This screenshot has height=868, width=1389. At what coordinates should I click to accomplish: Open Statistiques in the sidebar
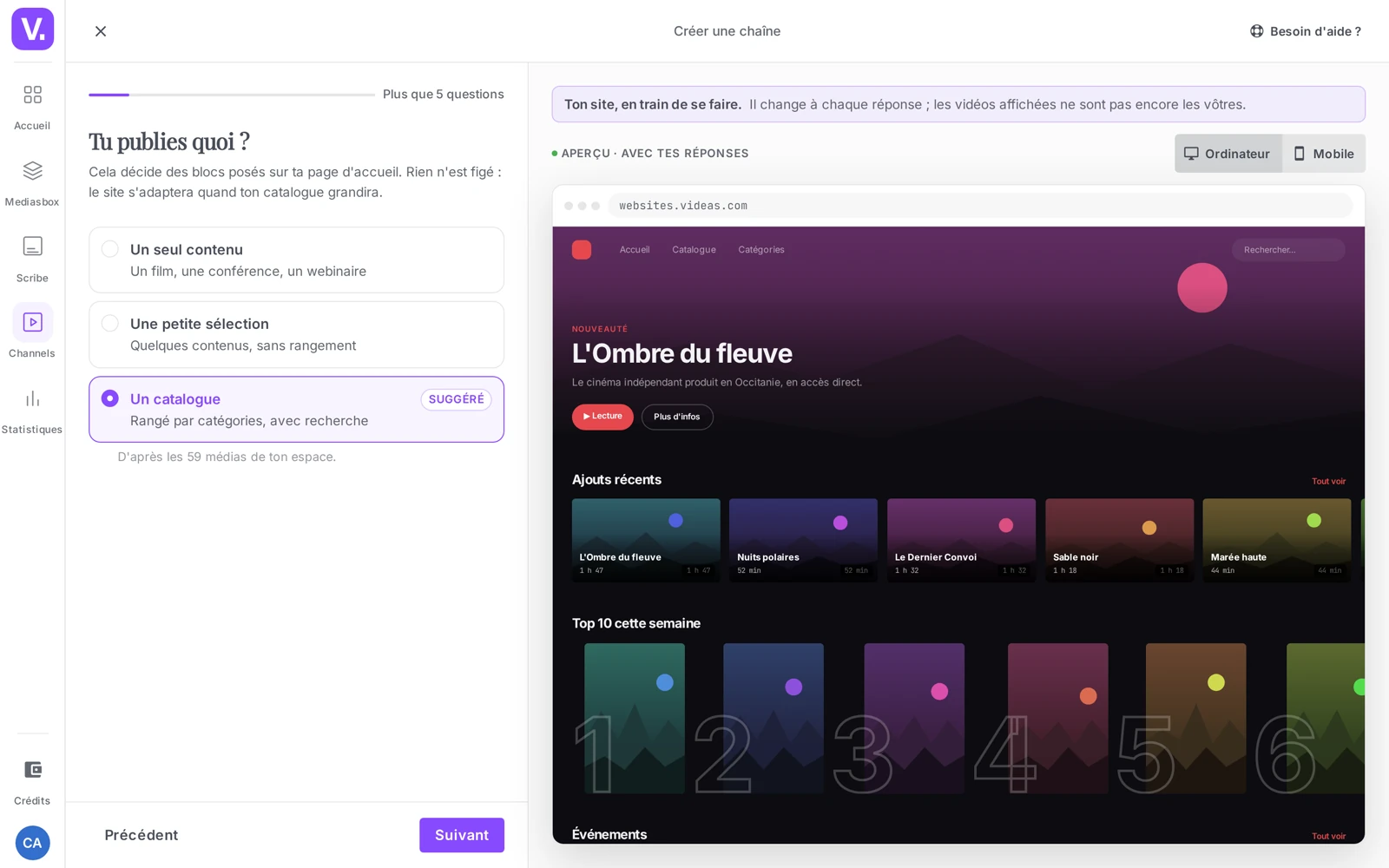coord(32,410)
